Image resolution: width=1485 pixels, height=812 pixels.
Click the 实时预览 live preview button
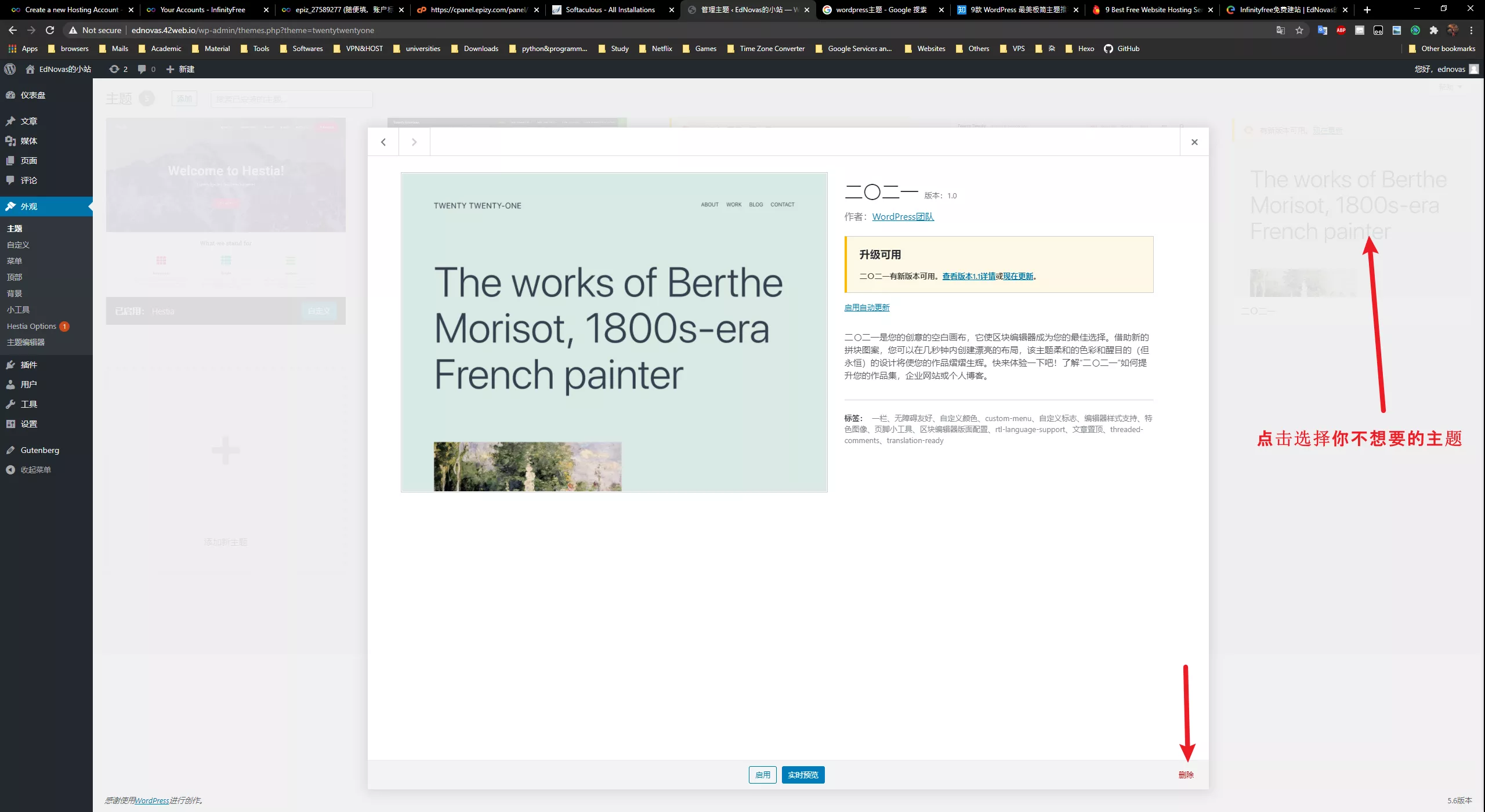click(x=803, y=775)
